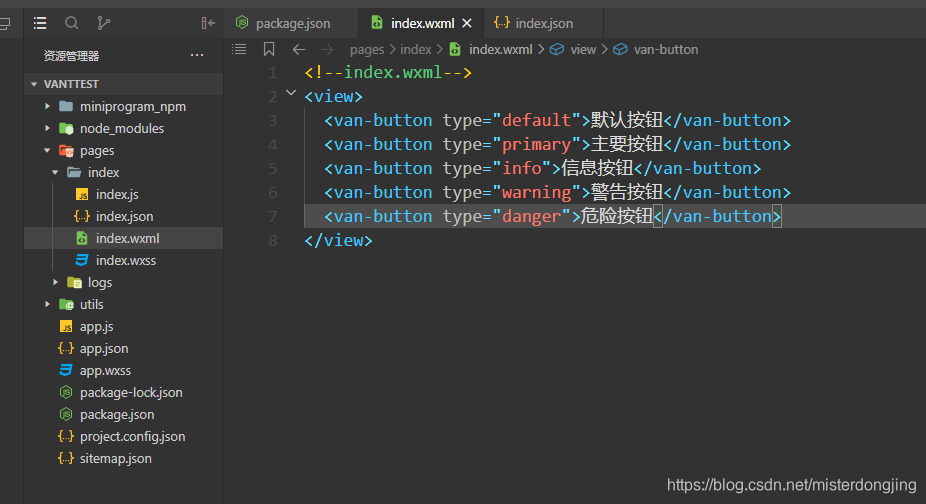Collapse the sidebar panel icon
Image resolution: width=926 pixels, height=504 pixels.
point(208,23)
